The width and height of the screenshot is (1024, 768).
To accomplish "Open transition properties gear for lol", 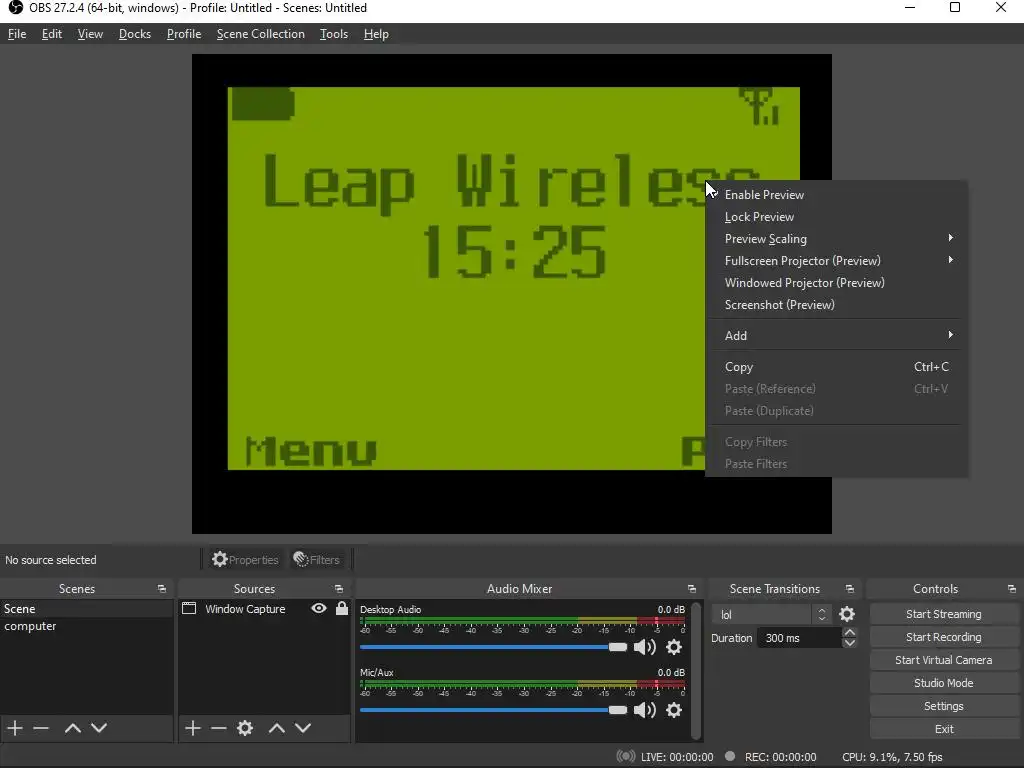I will (847, 614).
